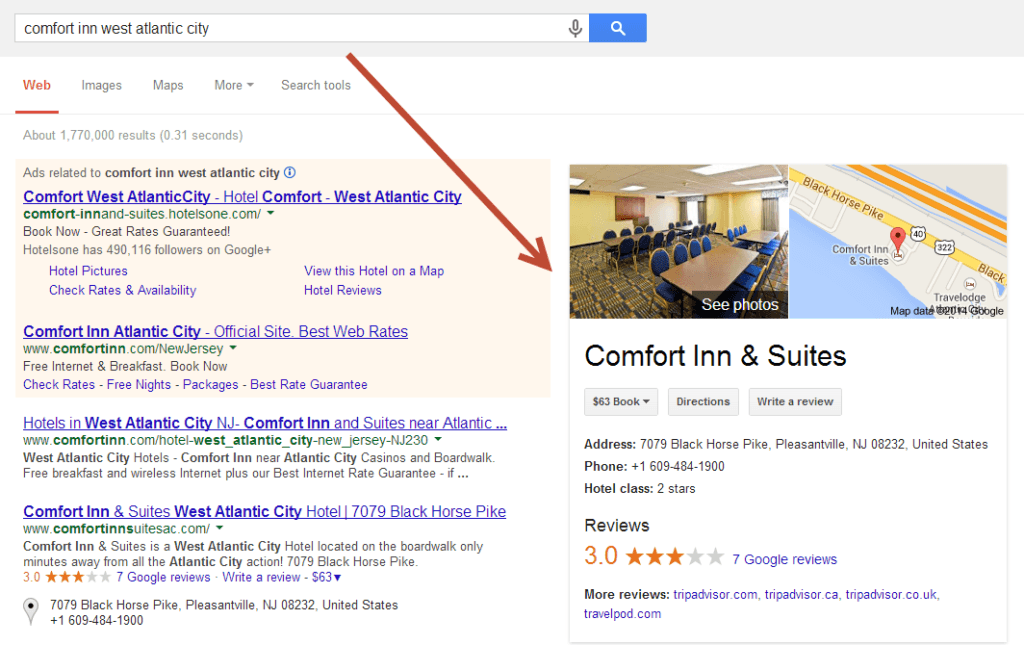Switch to the Maps tab

tap(167, 85)
